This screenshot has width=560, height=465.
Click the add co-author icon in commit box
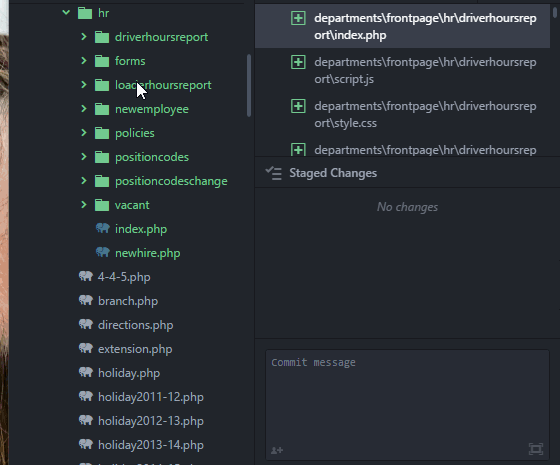[x=277, y=450]
